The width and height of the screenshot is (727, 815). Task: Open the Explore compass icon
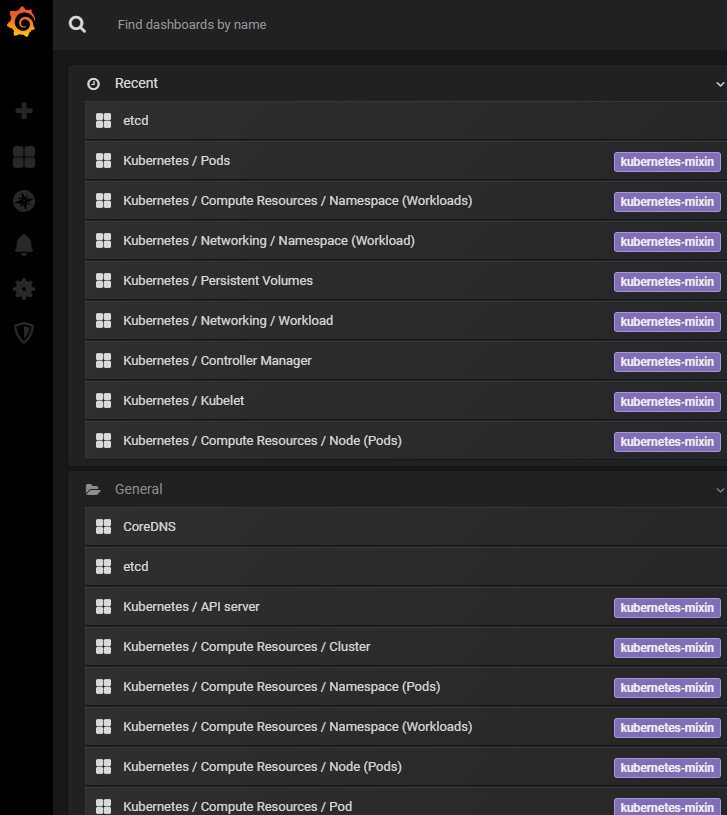[x=24, y=201]
